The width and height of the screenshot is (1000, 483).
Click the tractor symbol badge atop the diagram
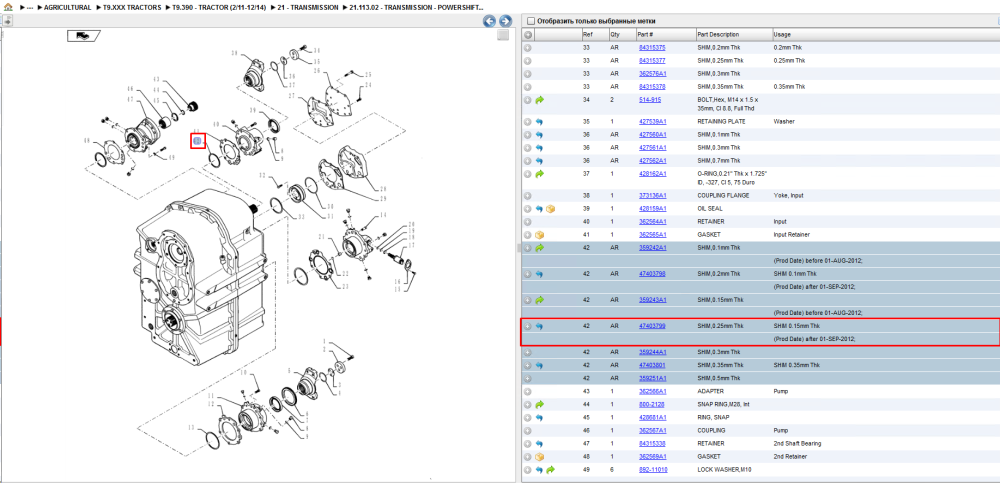pos(84,36)
